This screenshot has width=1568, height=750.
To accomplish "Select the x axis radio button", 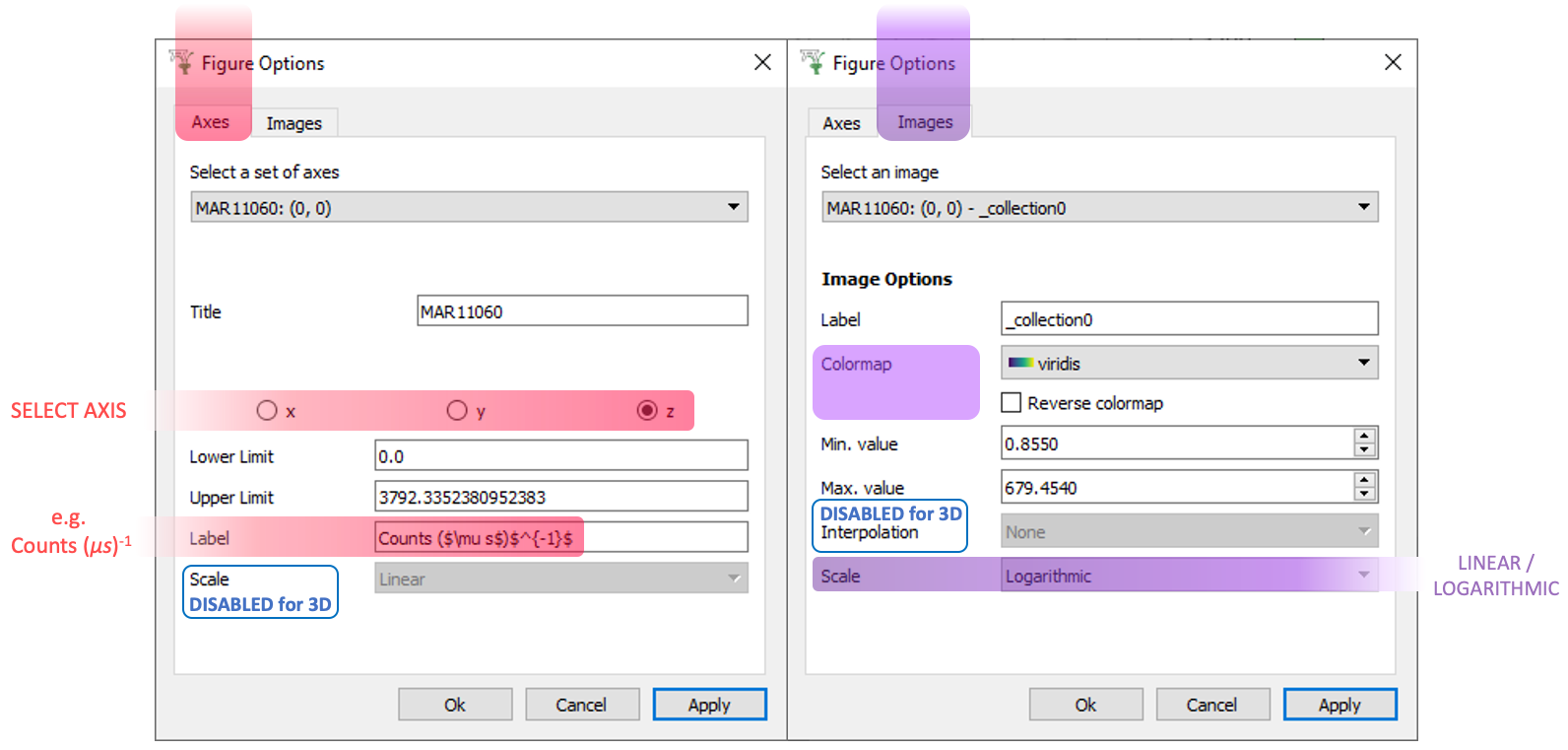I will (267, 411).
